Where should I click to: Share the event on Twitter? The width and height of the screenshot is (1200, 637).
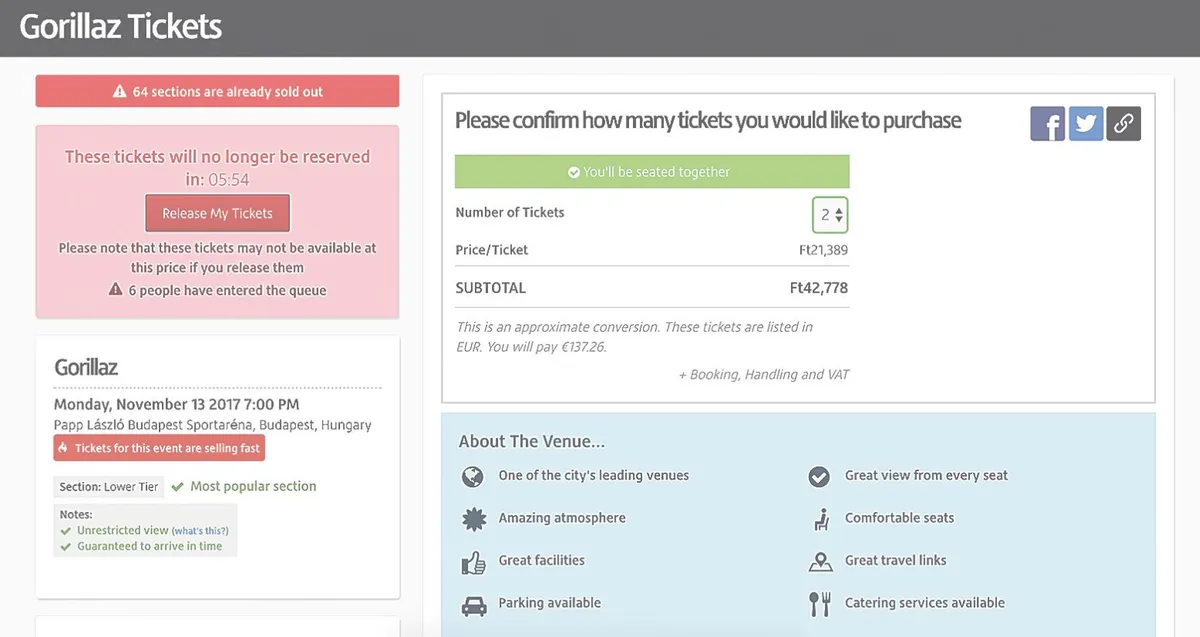click(1085, 123)
